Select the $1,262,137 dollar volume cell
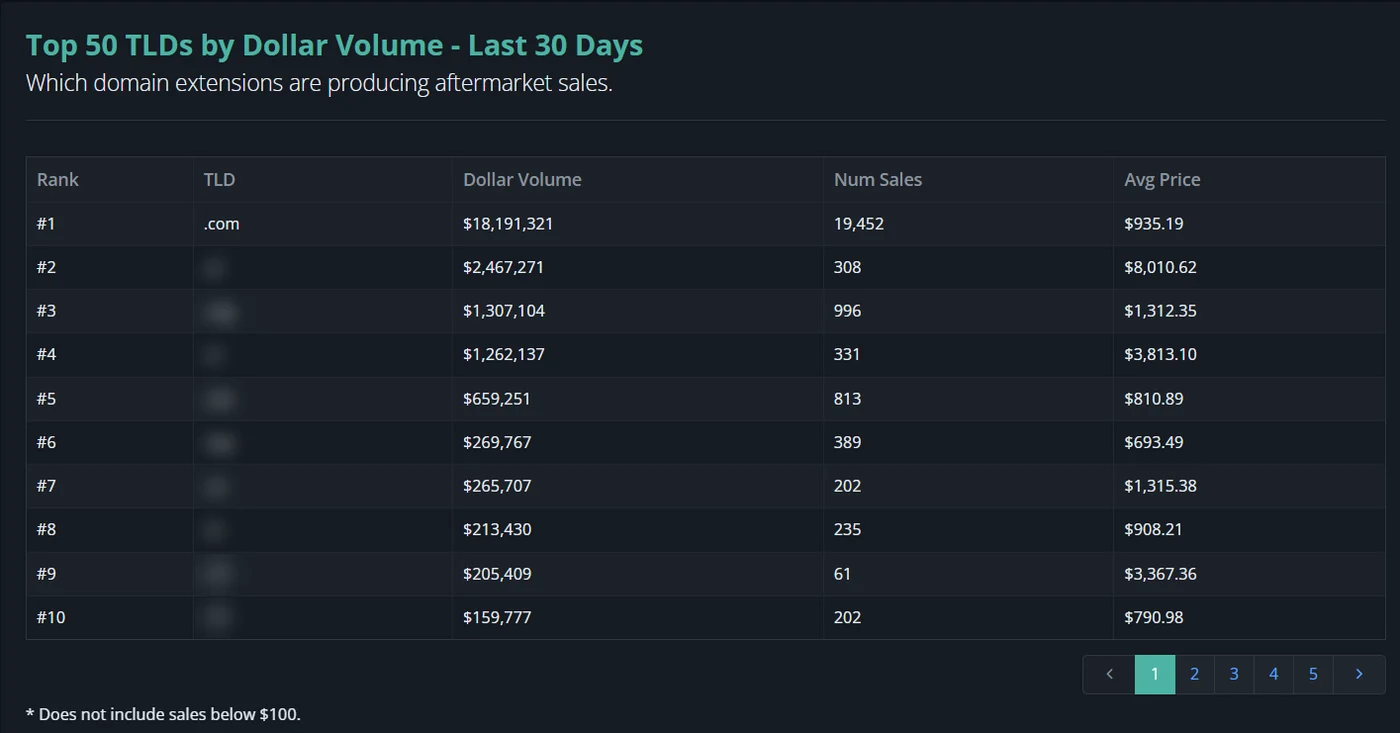The image size is (1400, 733). pyautogui.click(x=638, y=355)
